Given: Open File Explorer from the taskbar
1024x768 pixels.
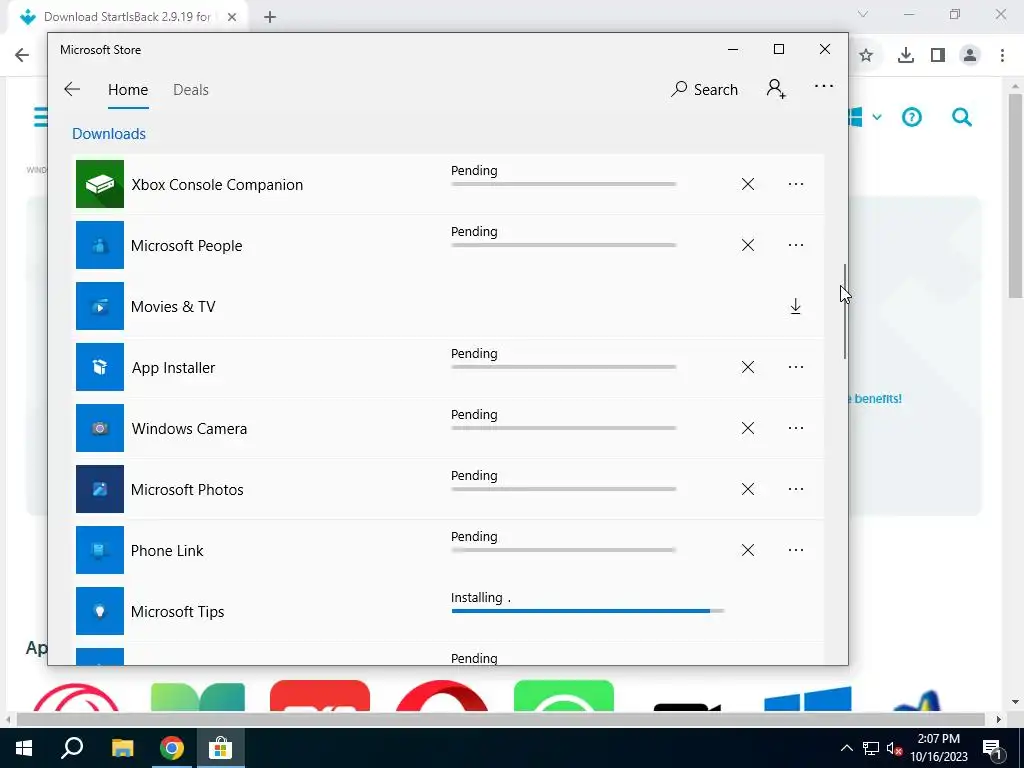Looking at the screenshot, I should pyautogui.click(x=122, y=748).
